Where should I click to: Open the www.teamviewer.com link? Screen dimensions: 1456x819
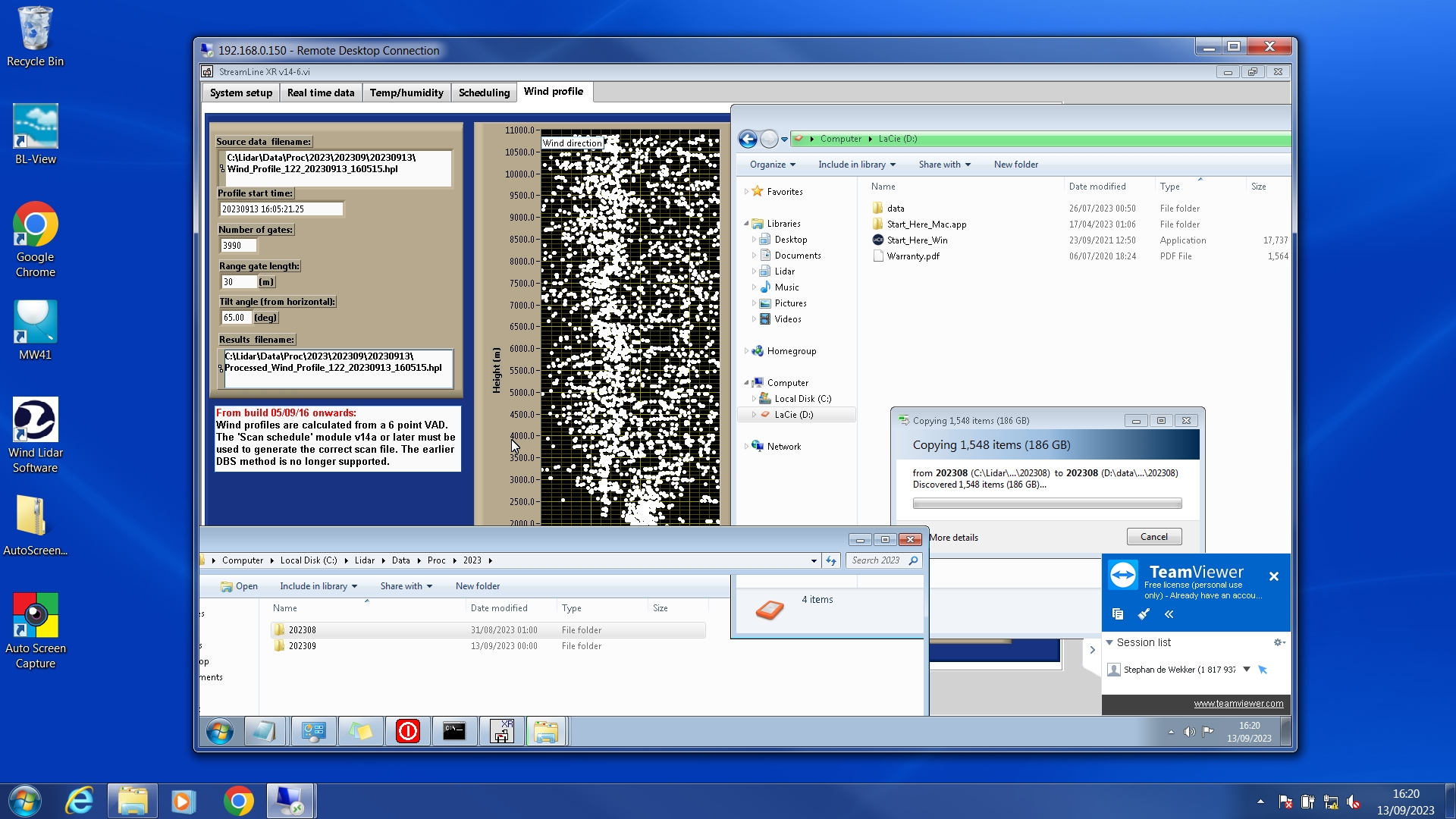point(1238,704)
